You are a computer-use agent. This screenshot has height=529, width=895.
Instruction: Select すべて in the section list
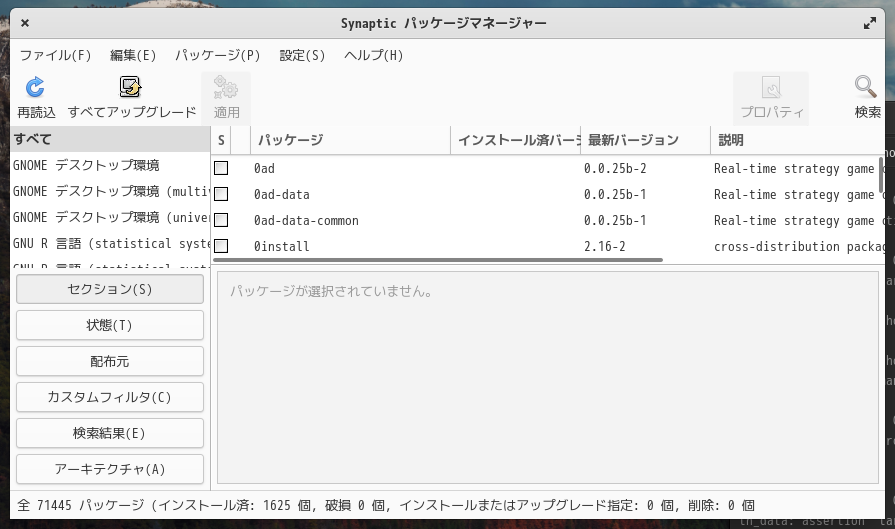(x=110, y=139)
